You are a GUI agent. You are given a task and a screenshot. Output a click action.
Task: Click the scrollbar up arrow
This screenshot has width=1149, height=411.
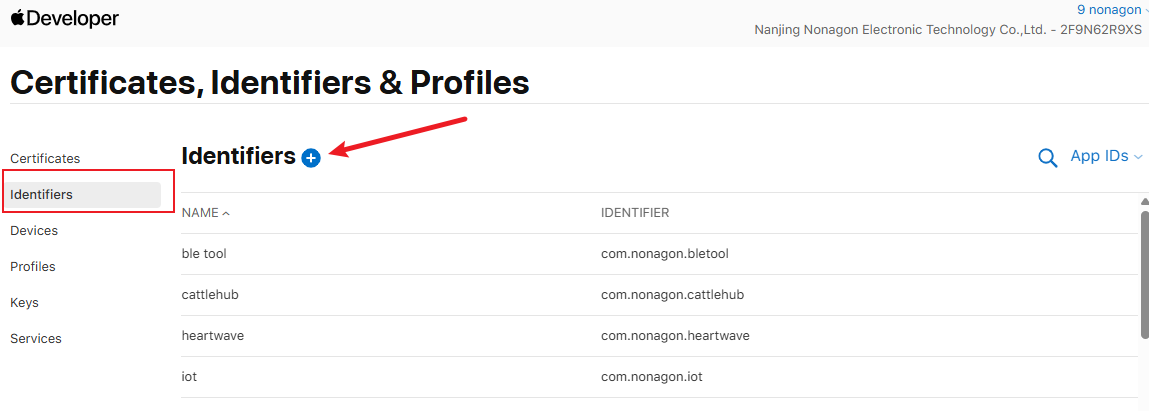click(1144, 200)
